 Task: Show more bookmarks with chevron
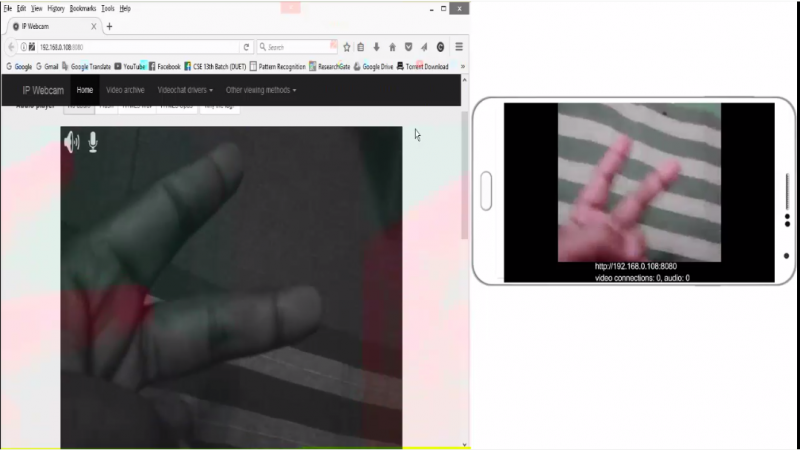tap(463, 66)
